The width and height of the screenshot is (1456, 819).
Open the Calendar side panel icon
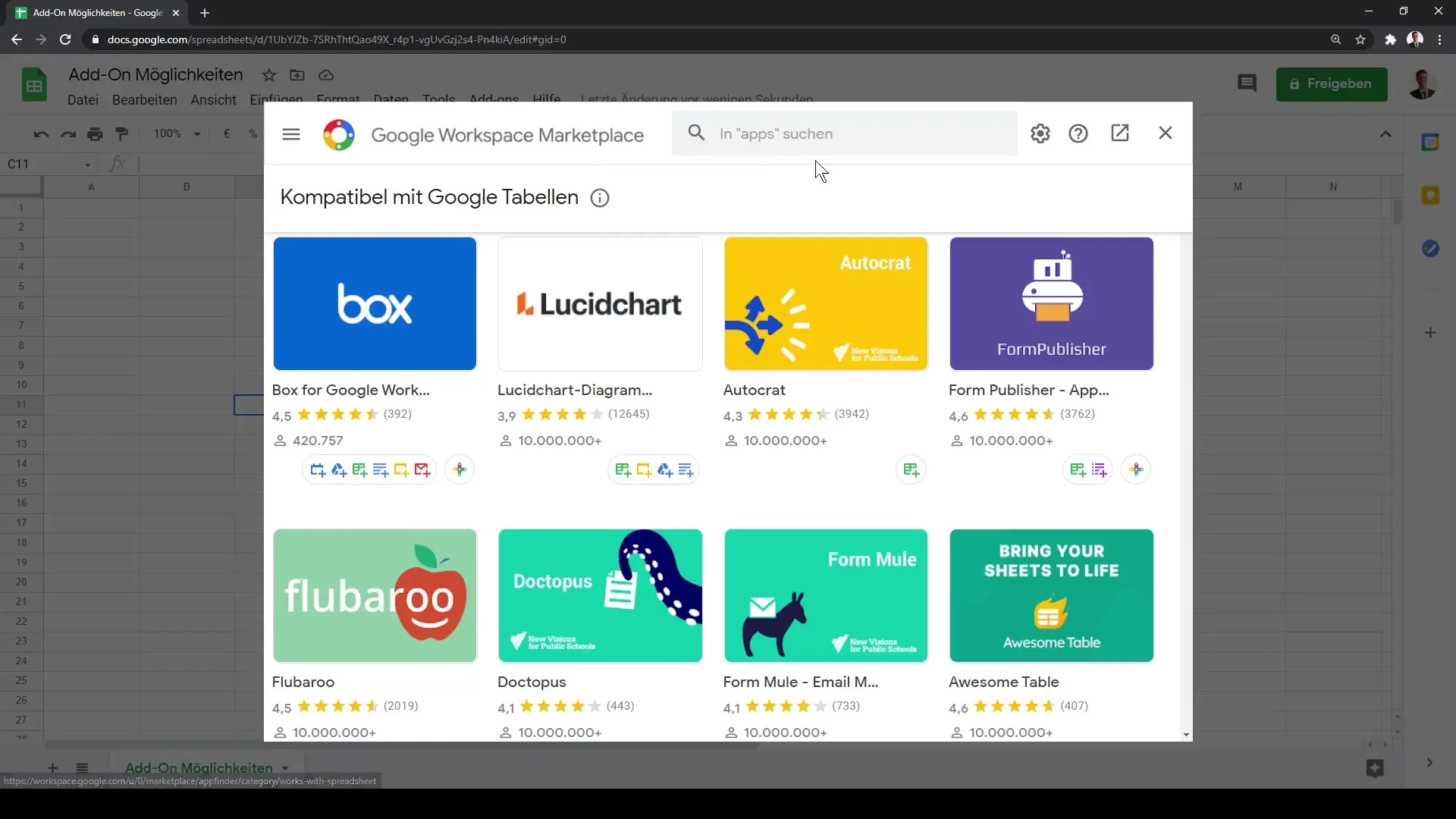pos(1430,142)
